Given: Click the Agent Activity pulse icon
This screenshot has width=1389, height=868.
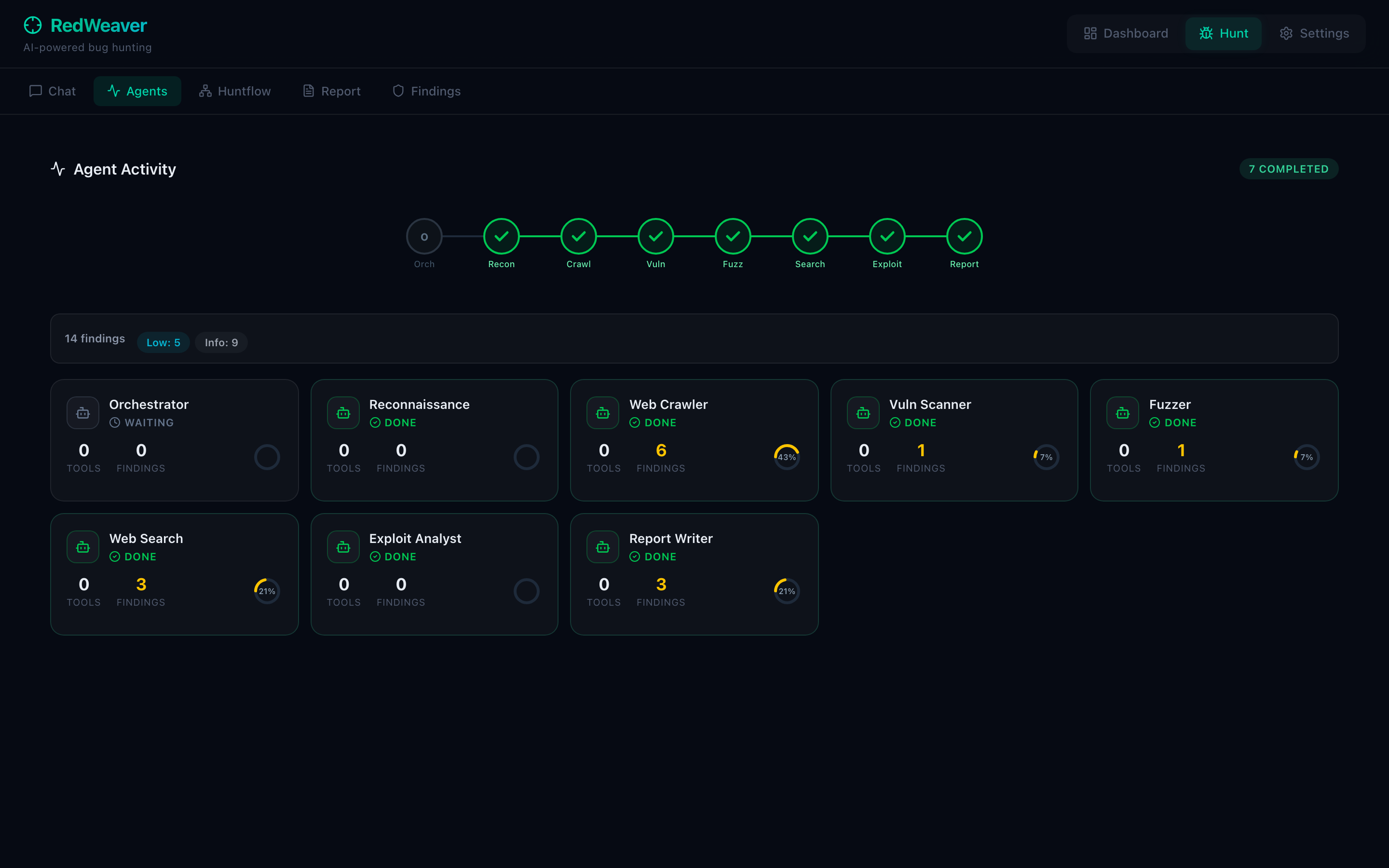Looking at the screenshot, I should pos(58,169).
